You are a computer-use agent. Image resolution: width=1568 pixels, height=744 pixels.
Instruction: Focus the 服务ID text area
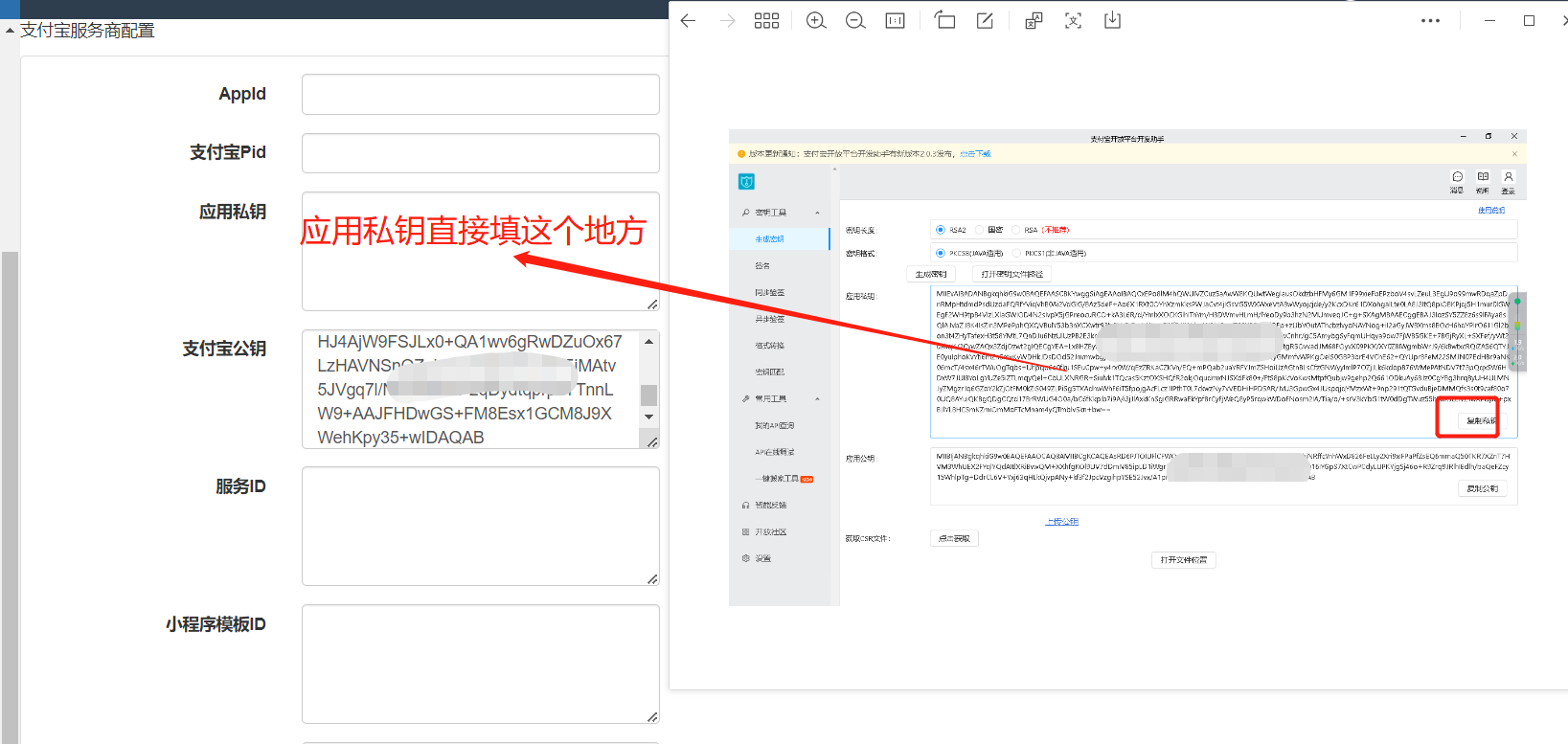481,526
